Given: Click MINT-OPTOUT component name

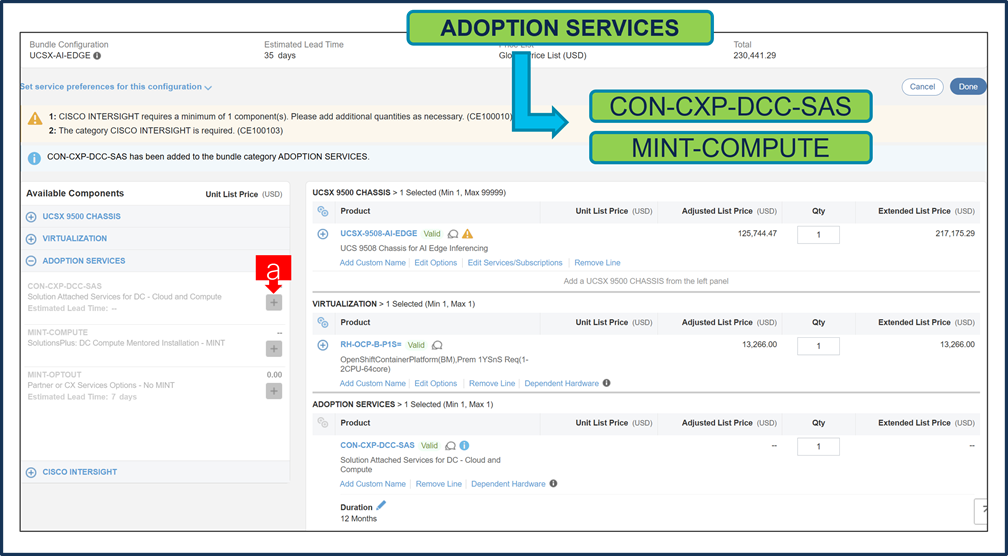Looking at the screenshot, I should pos(55,374).
